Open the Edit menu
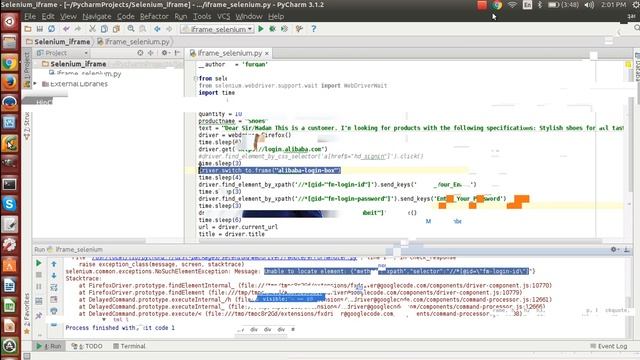The width and height of the screenshot is (640, 360). pyautogui.click(x=48, y=16)
